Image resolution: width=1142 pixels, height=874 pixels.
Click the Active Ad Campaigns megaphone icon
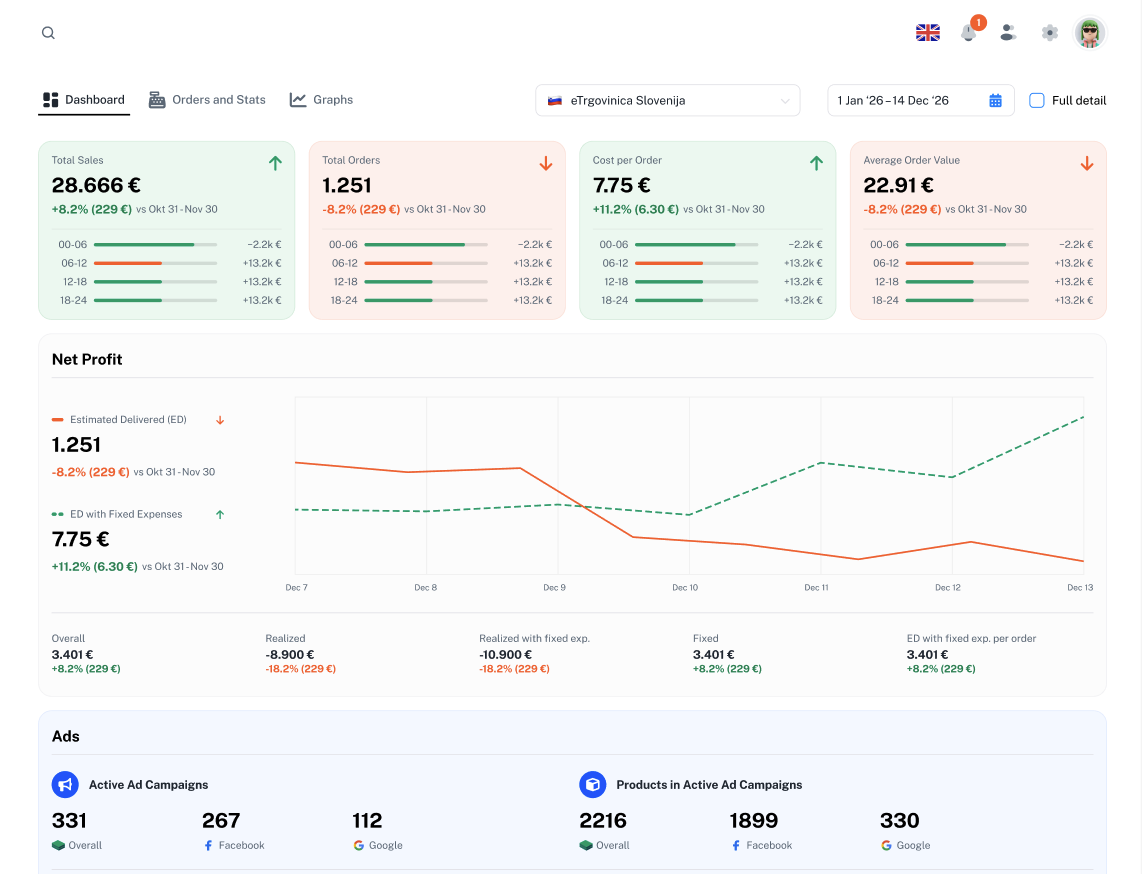65,784
